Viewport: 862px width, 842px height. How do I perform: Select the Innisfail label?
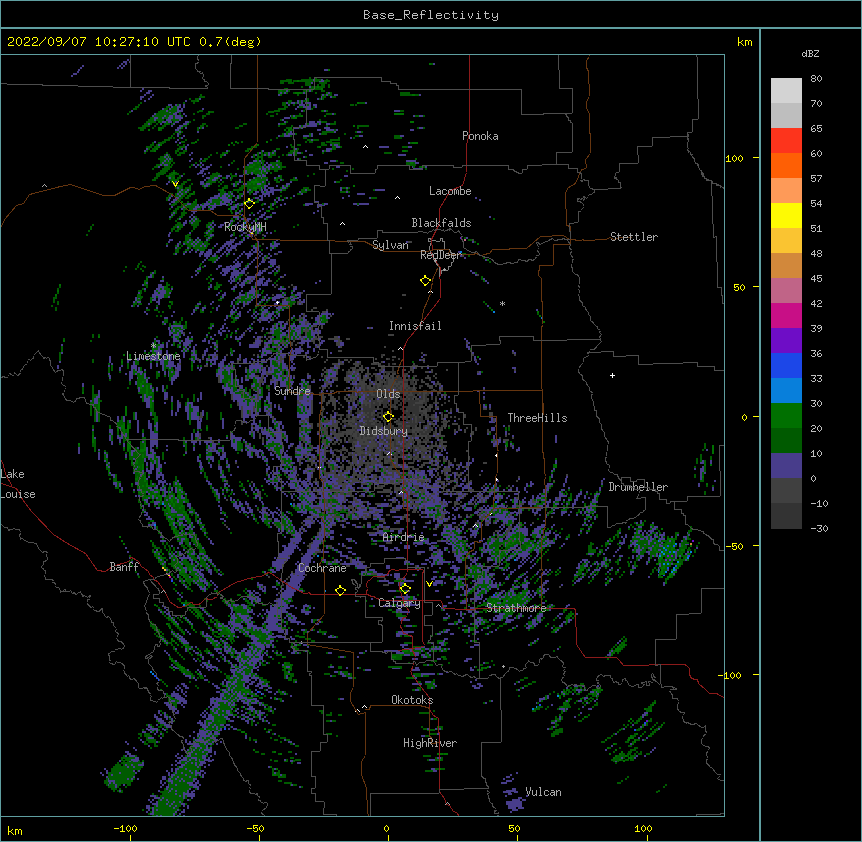pyautogui.click(x=415, y=326)
